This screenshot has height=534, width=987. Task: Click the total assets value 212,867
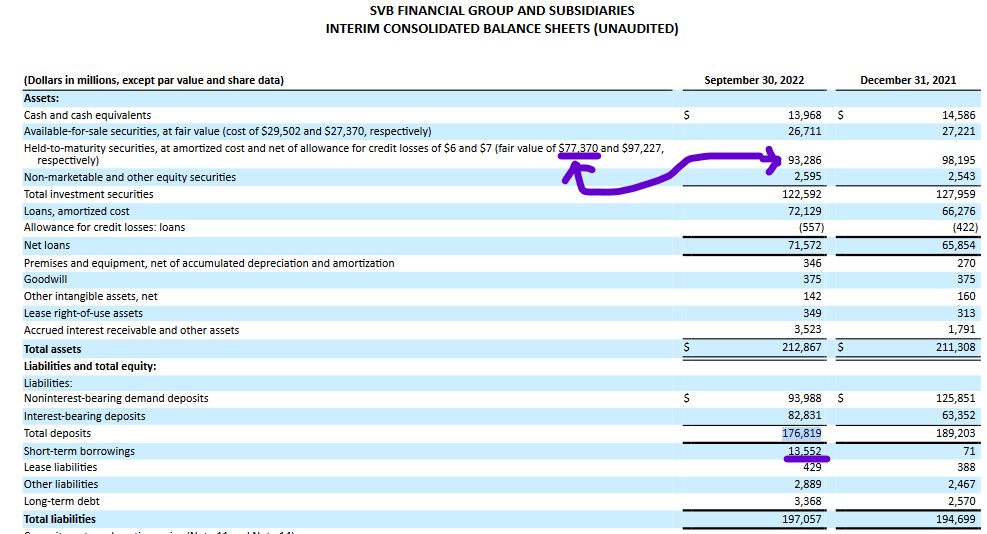click(x=802, y=347)
